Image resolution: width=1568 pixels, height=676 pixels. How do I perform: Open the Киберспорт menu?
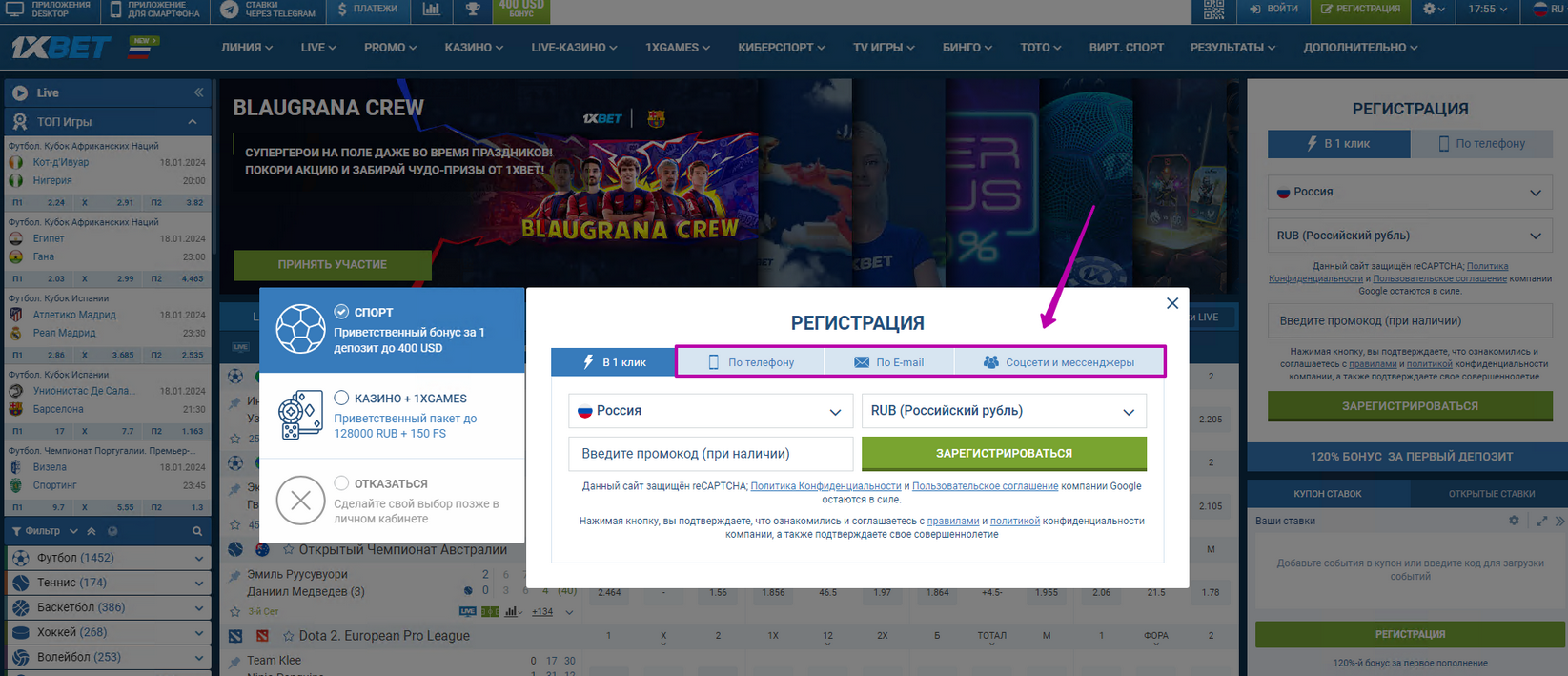[x=782, y=47]
